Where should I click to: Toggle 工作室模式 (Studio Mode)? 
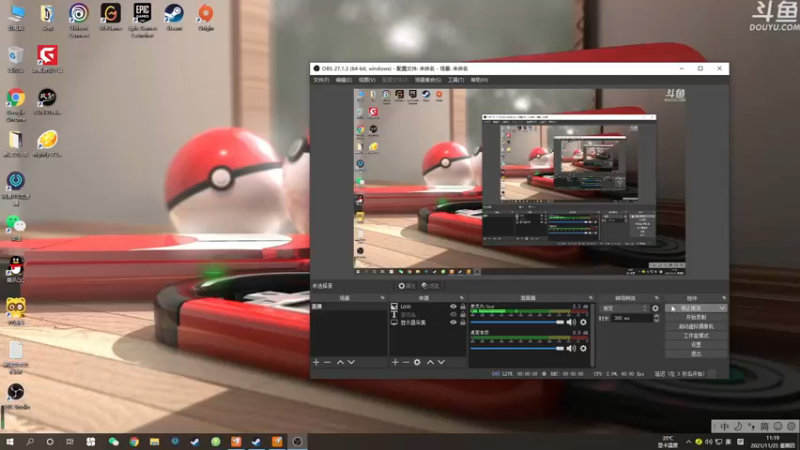coord(696,336)
